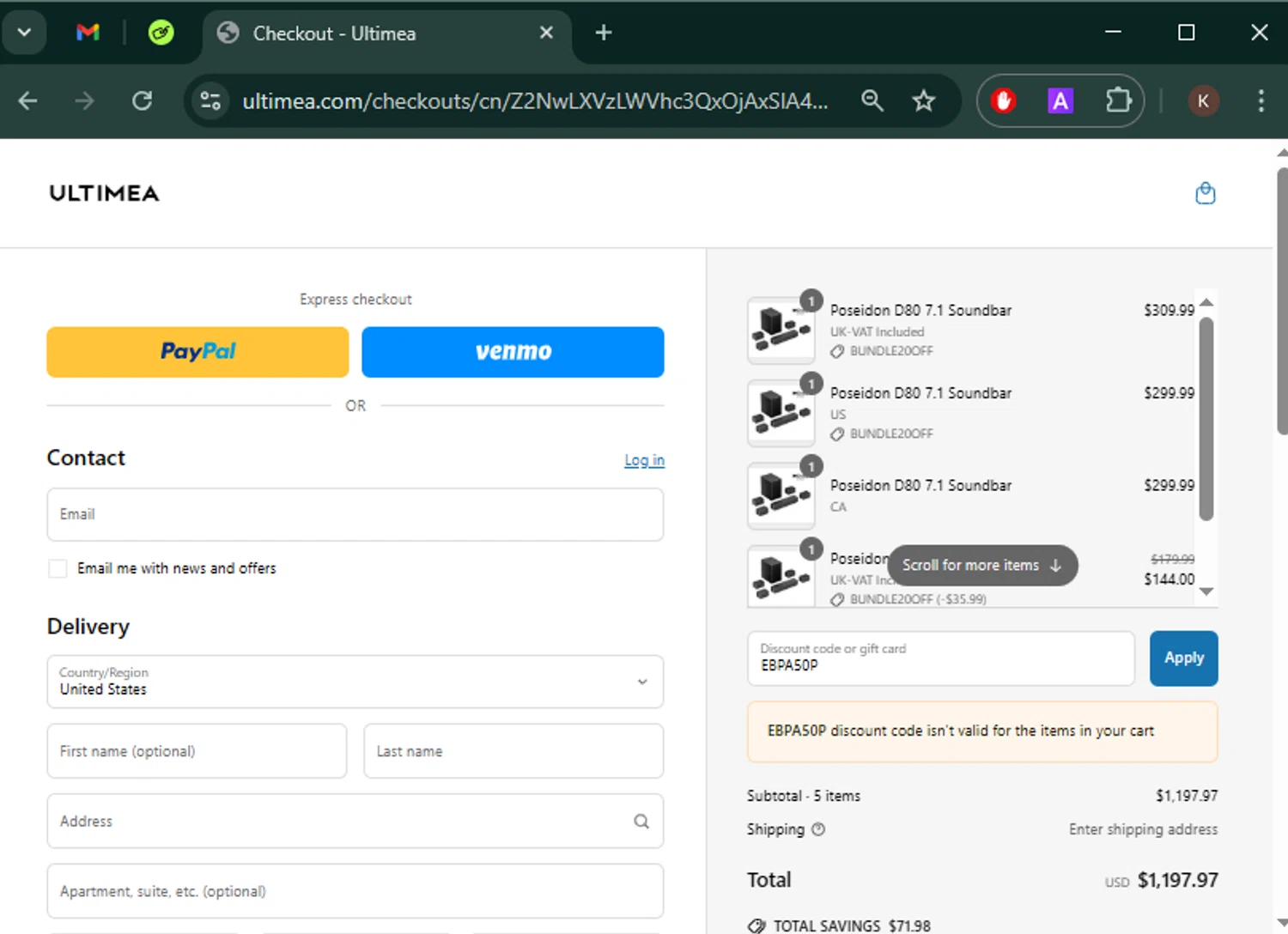Click the struck-through $179.99 price

(1172, 559)
